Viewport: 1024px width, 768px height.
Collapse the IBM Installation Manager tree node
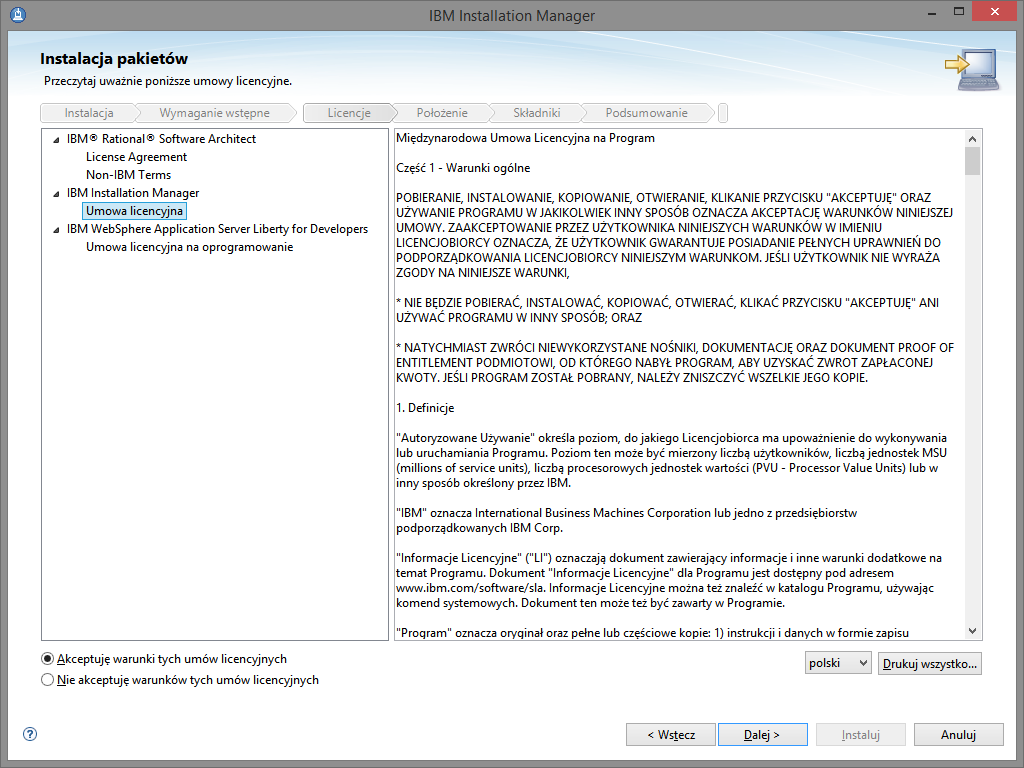click(56, 193)
